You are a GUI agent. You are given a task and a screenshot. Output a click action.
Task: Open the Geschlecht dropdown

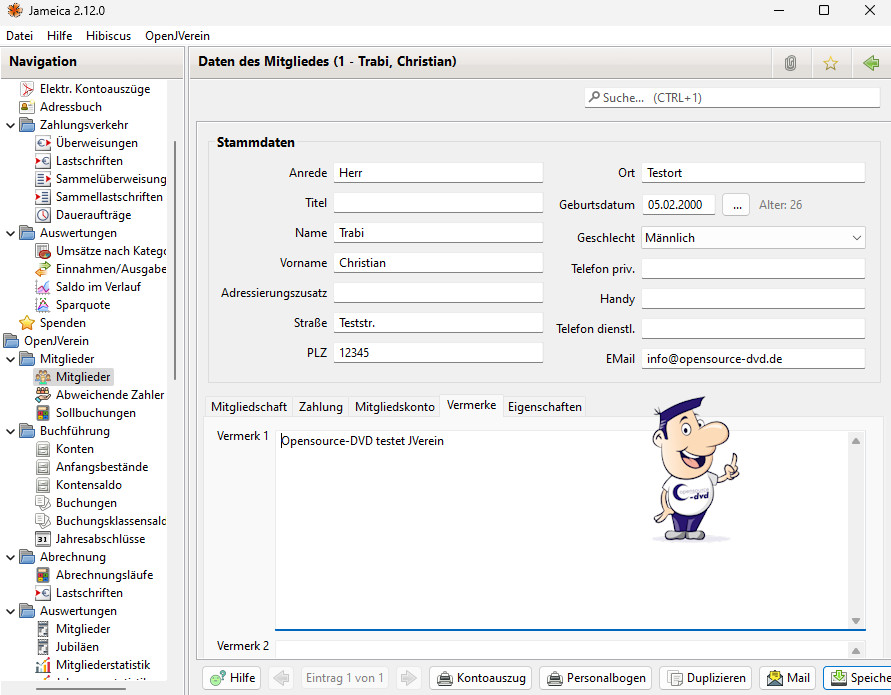pyautogui.click(x=753, y=238)
